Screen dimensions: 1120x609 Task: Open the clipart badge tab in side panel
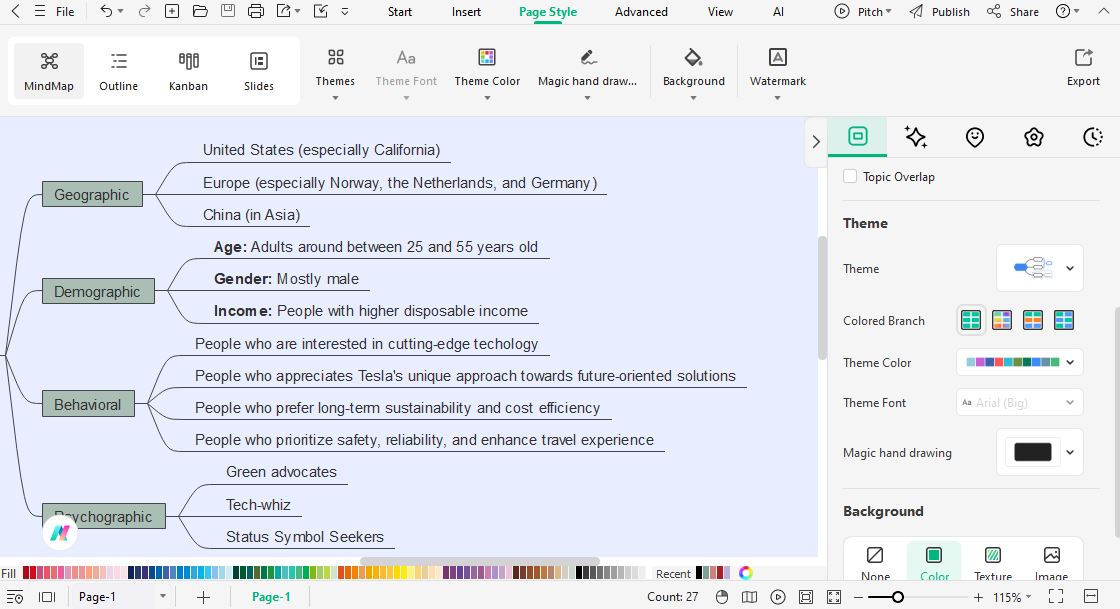click(x=1034, y=137)
